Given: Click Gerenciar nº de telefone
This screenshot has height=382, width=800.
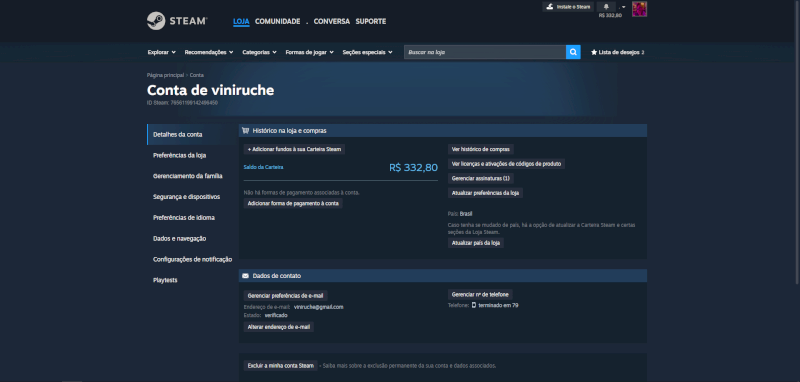Looking at the screenshot, I should click(x=480, y=294).
